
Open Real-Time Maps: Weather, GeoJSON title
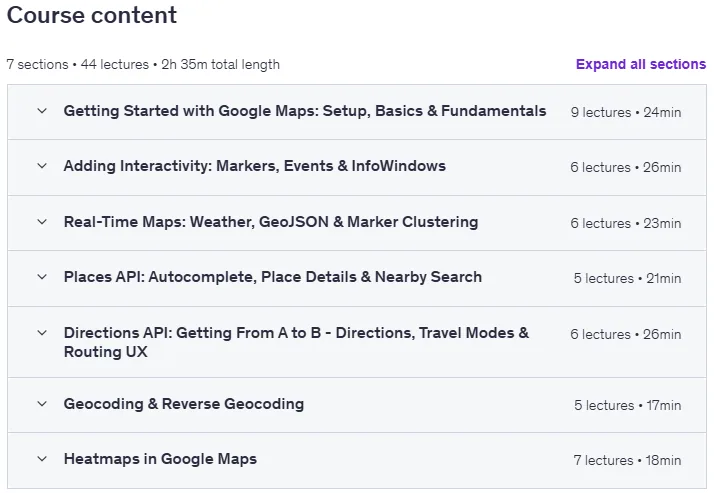pyautogui.click(x=271, y=222)
